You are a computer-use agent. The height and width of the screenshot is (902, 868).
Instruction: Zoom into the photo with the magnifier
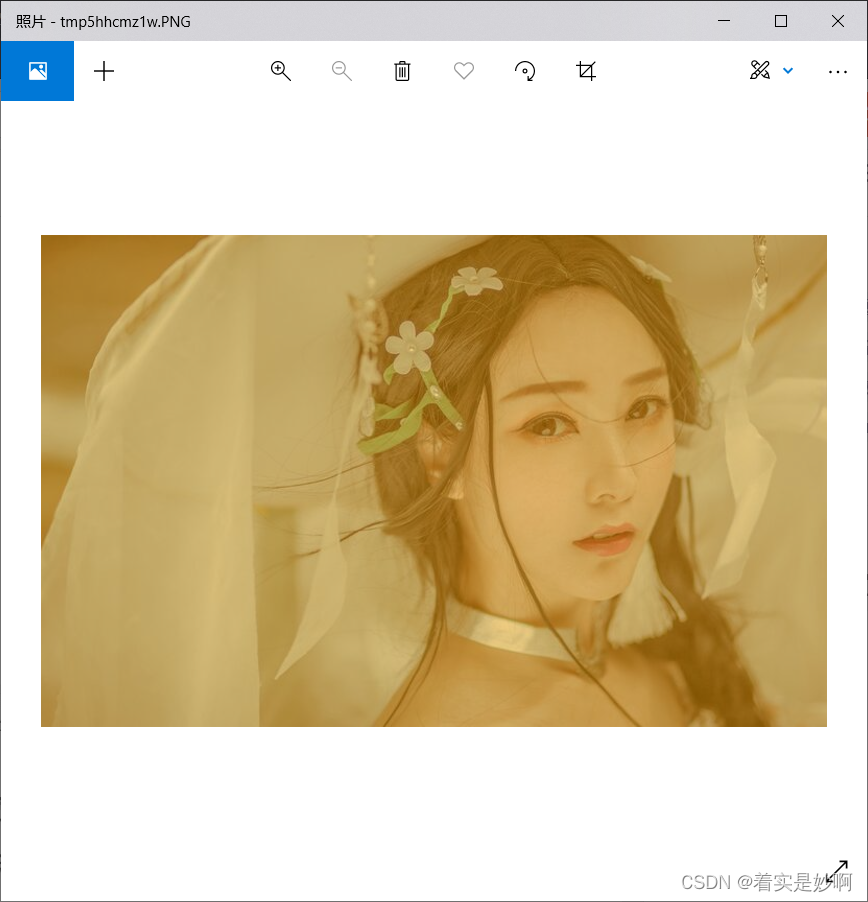click(281, 71)
